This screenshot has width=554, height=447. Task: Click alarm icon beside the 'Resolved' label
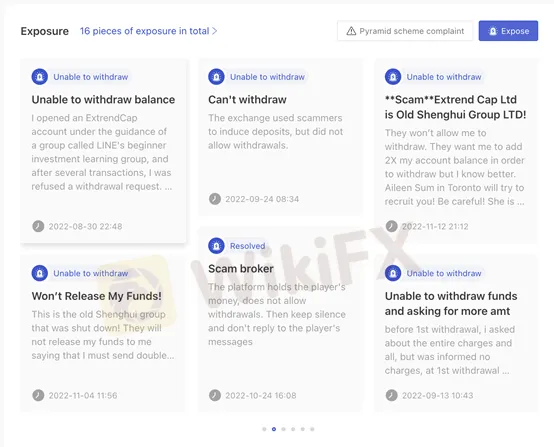pyautogui.click(x=216, y=246)
